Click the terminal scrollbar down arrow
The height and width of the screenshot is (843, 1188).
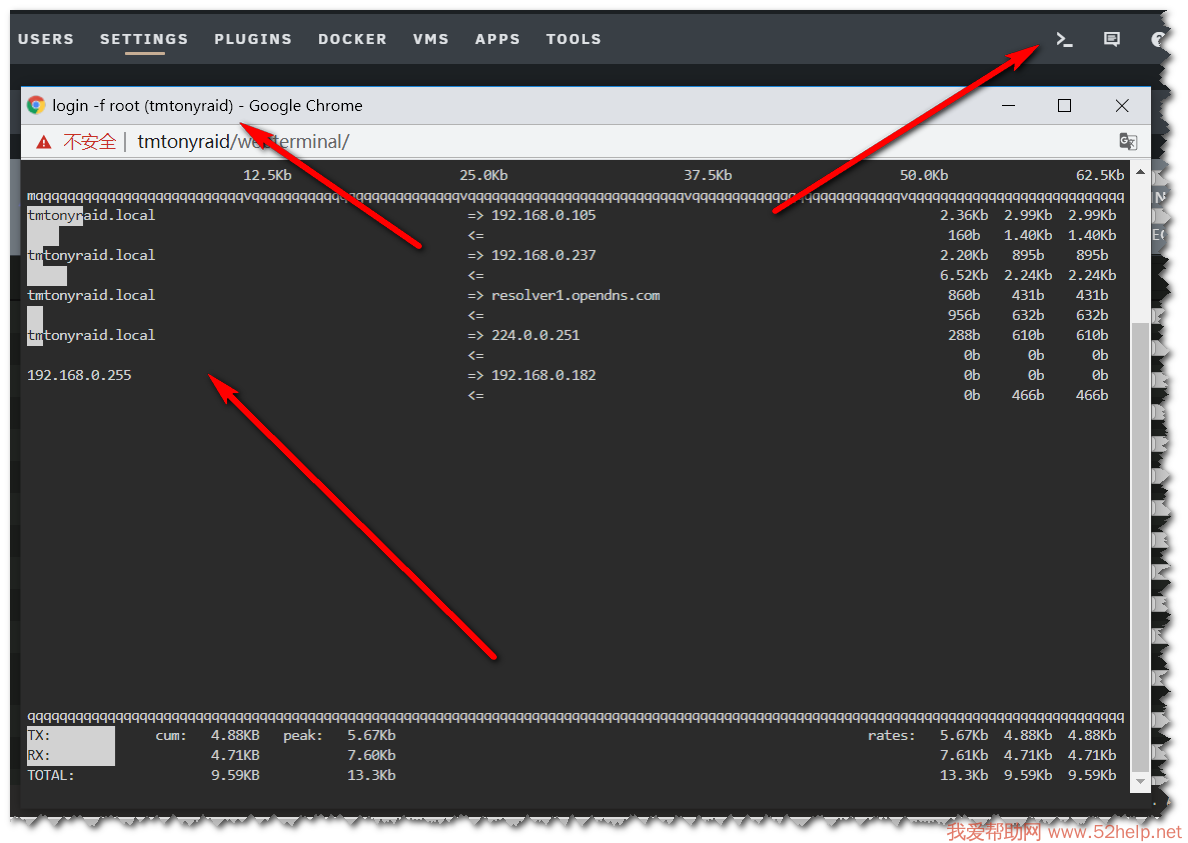(x=1140, y=781)
